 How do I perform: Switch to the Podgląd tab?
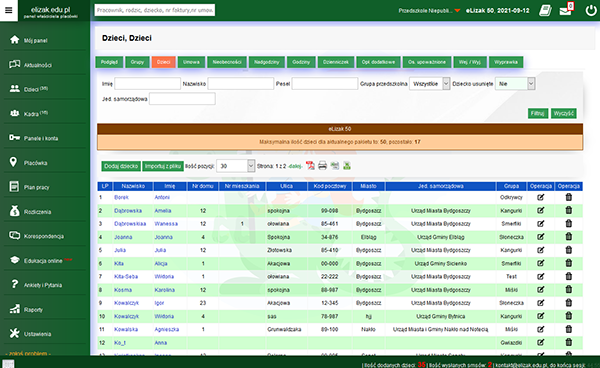(109, 62)
